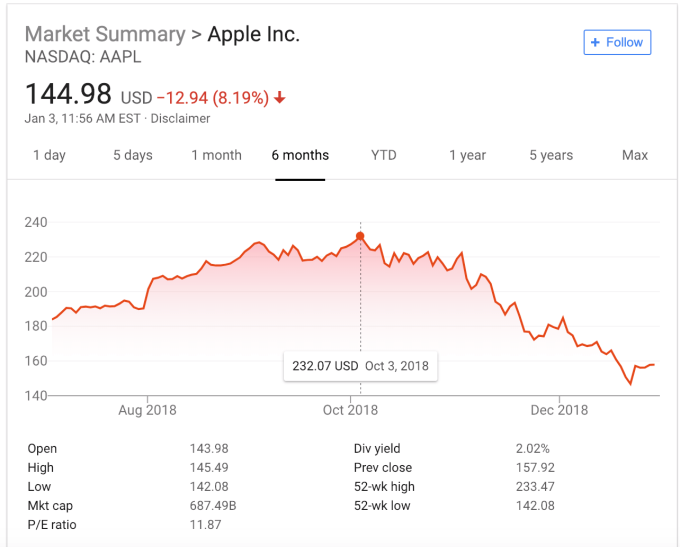Select the 1 month range tab
The height and width of the screenshot is (547, 680).
coord(216,155)
